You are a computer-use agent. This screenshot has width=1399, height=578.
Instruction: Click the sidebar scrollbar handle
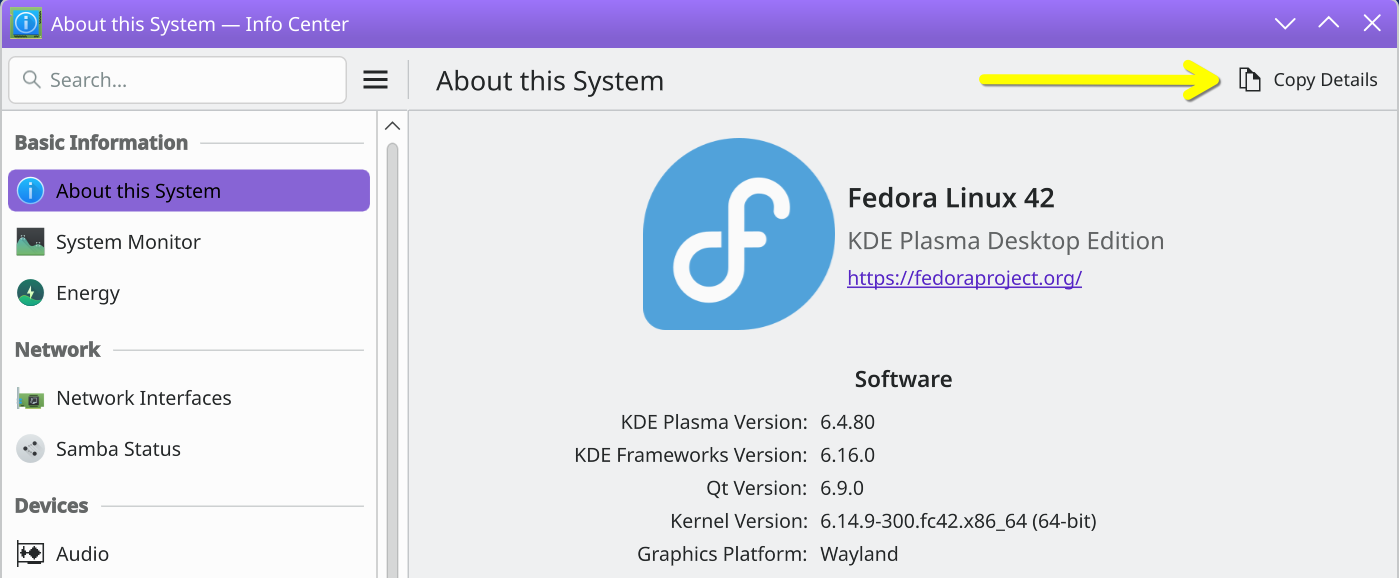tap(392, 360)
